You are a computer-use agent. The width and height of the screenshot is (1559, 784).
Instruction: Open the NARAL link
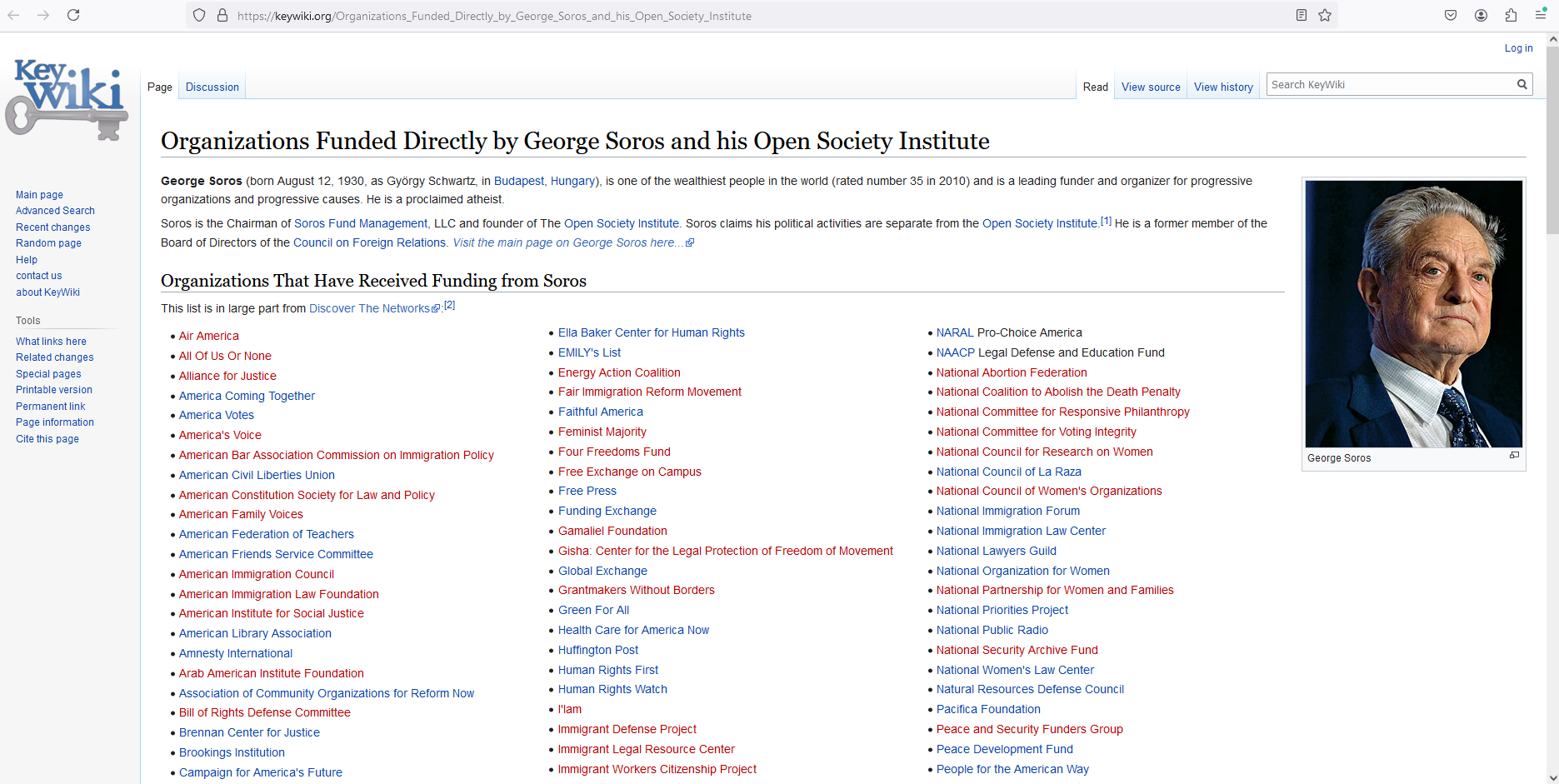[955, 332]
